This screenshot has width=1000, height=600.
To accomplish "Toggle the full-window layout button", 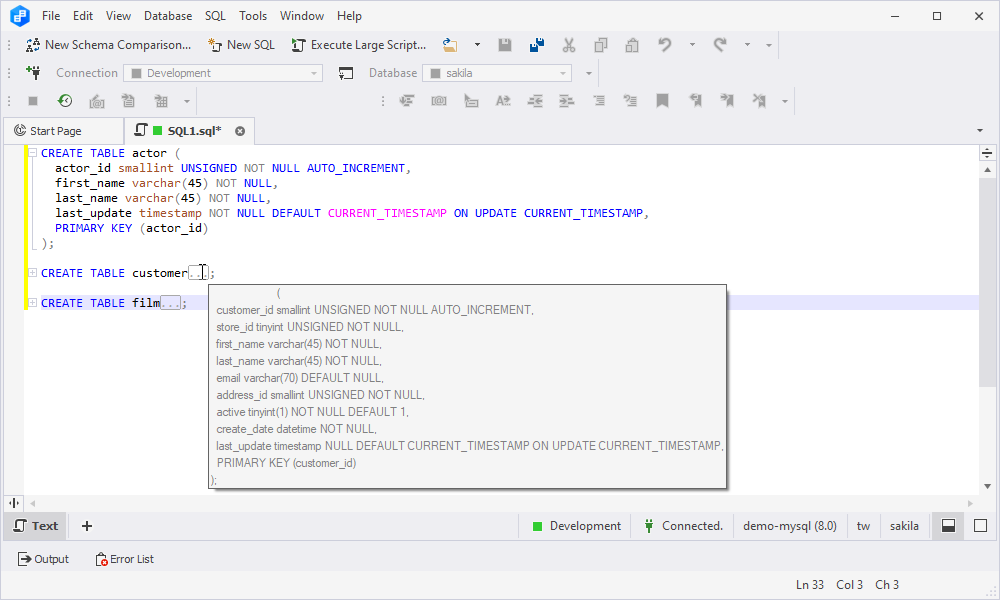I will [980, 526].
